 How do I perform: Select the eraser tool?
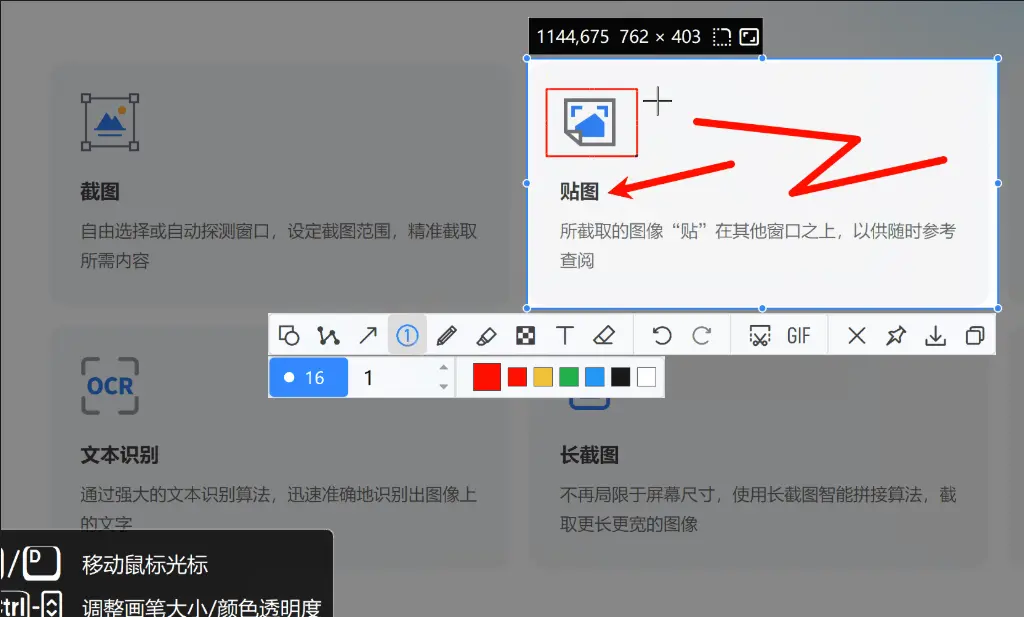[603, 335]
